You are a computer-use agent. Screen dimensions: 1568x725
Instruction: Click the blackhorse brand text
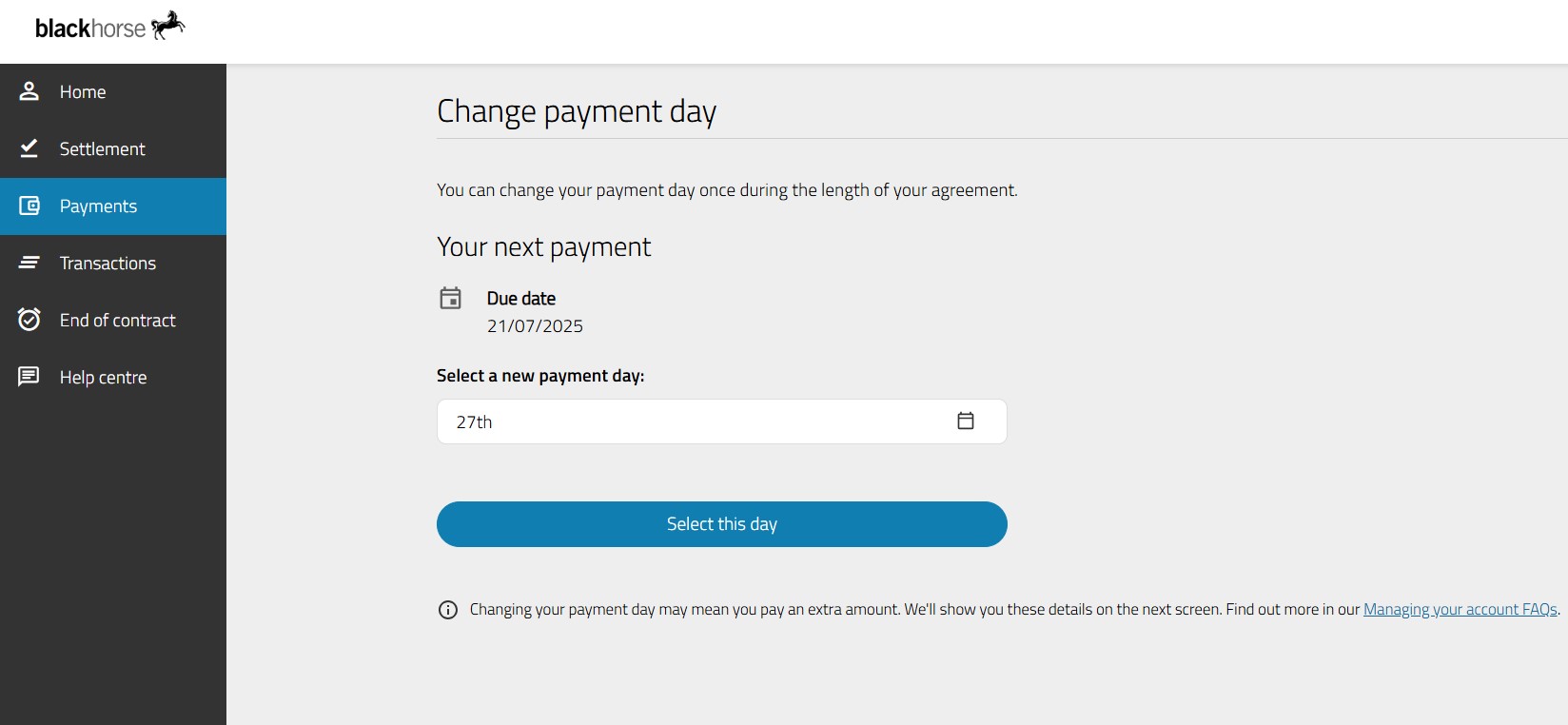point(90,29)
